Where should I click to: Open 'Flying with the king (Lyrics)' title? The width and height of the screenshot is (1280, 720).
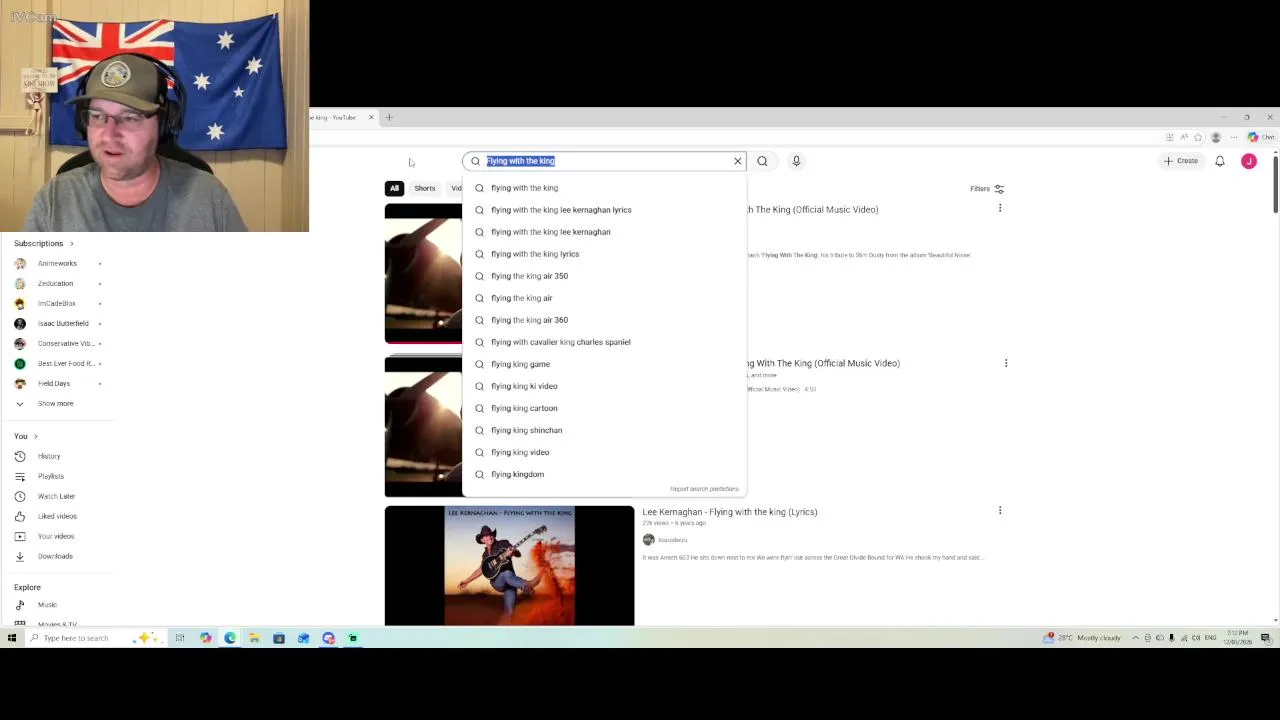click(730, 512)
